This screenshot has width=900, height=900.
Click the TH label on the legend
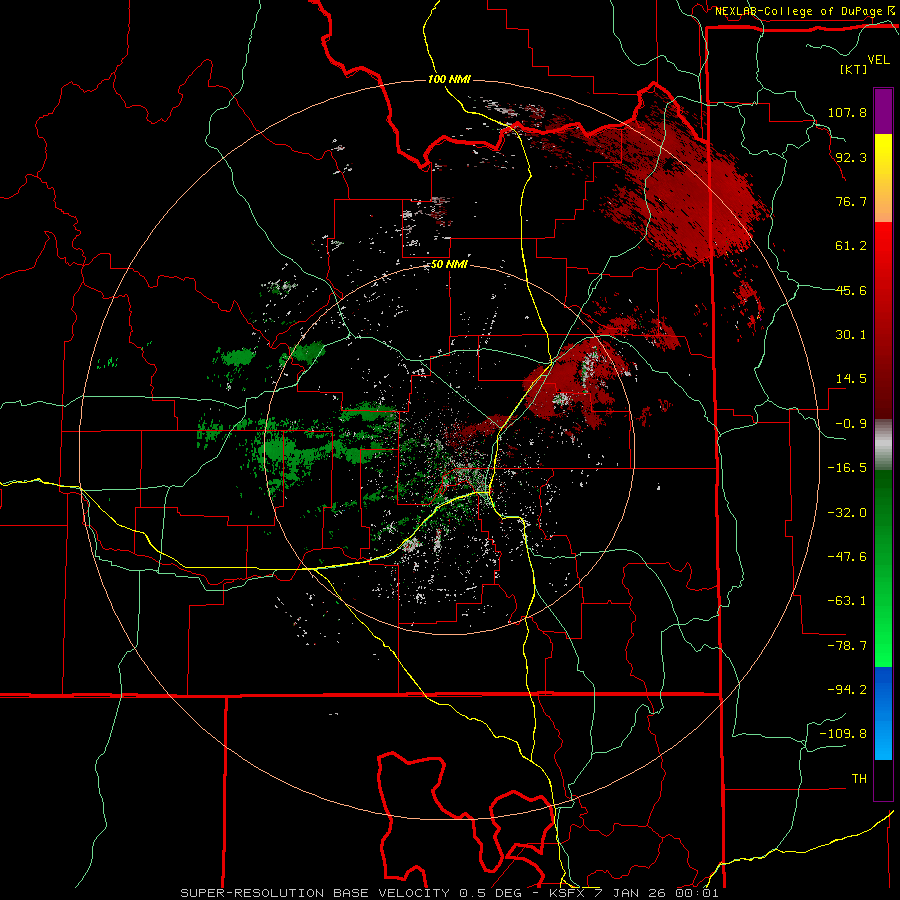click(859, 779)
